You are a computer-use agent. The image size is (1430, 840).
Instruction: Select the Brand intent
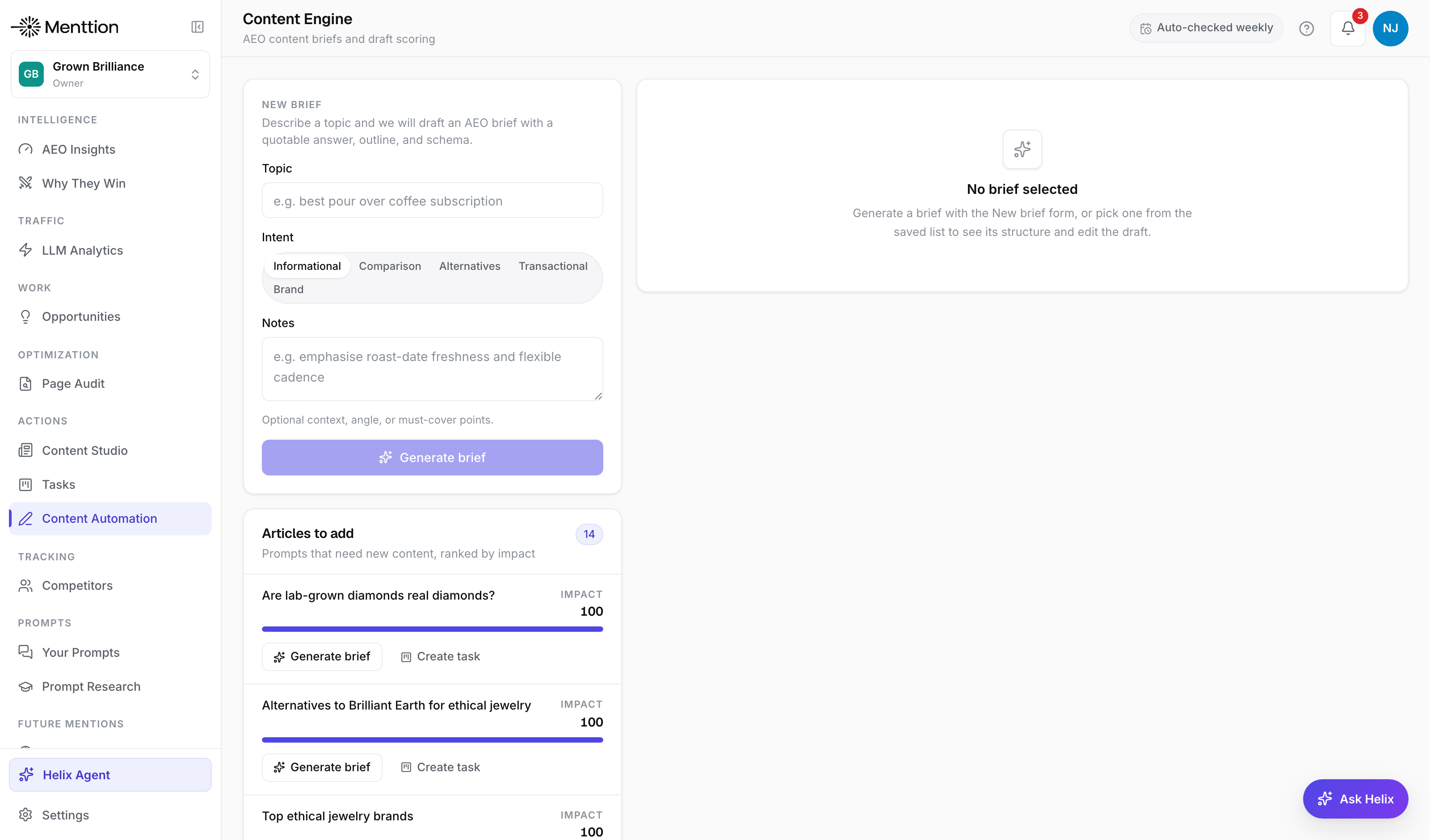(288, 290)
